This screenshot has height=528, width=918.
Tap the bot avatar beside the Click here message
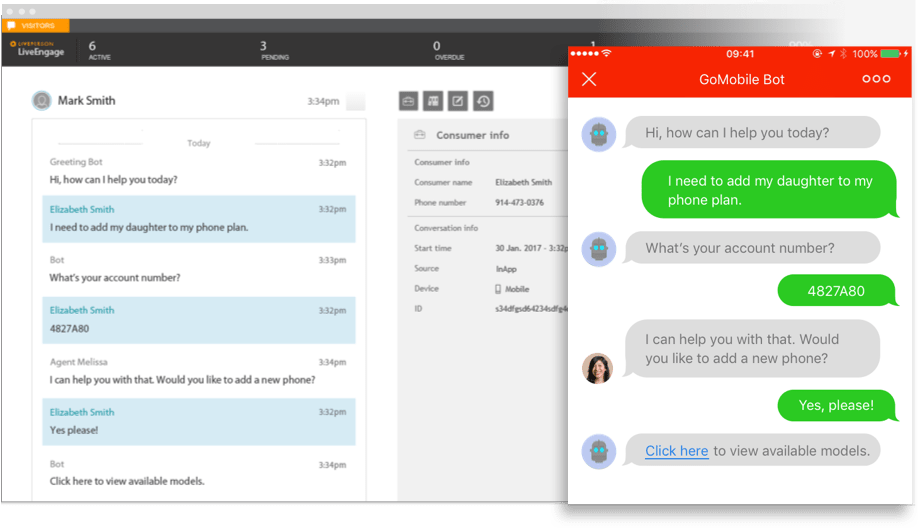coord(598,452)
